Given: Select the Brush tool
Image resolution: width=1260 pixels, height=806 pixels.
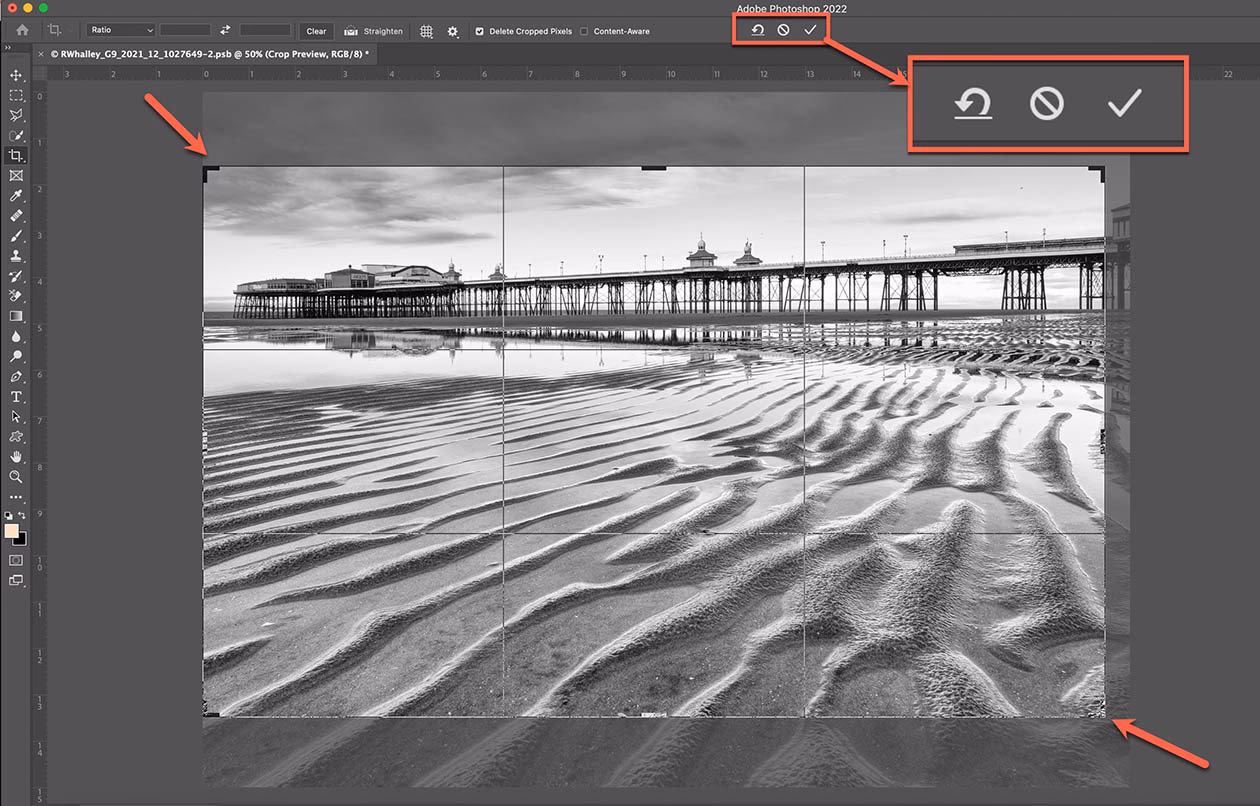Looking at the screenshot, I should (x=16, y=236).
